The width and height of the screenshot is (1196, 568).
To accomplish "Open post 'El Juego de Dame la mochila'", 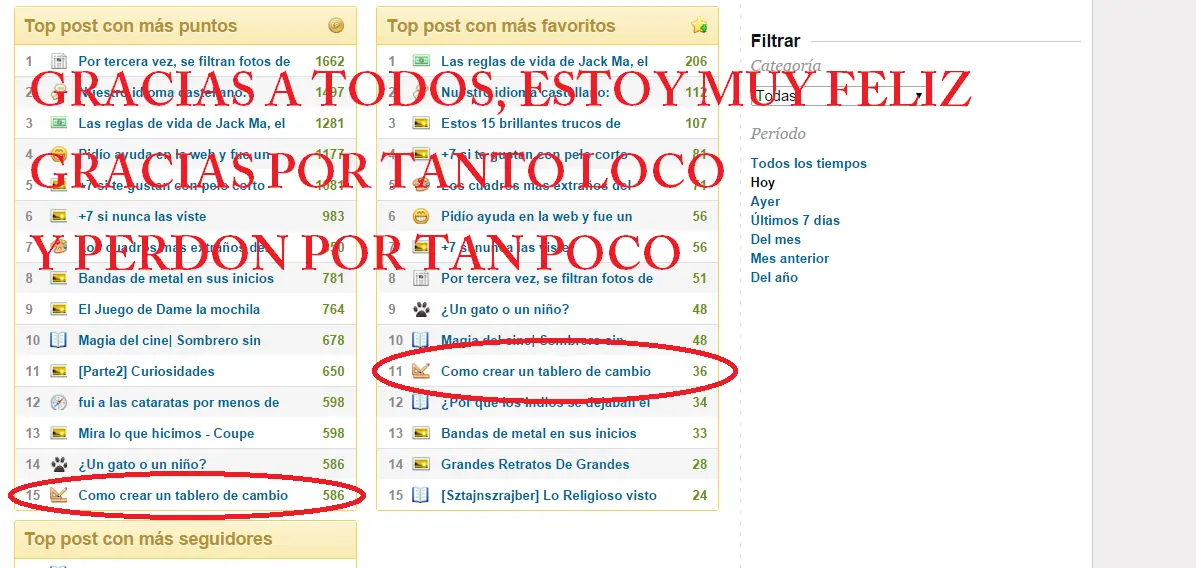I will pyautogui.click(x=169, y=310).
